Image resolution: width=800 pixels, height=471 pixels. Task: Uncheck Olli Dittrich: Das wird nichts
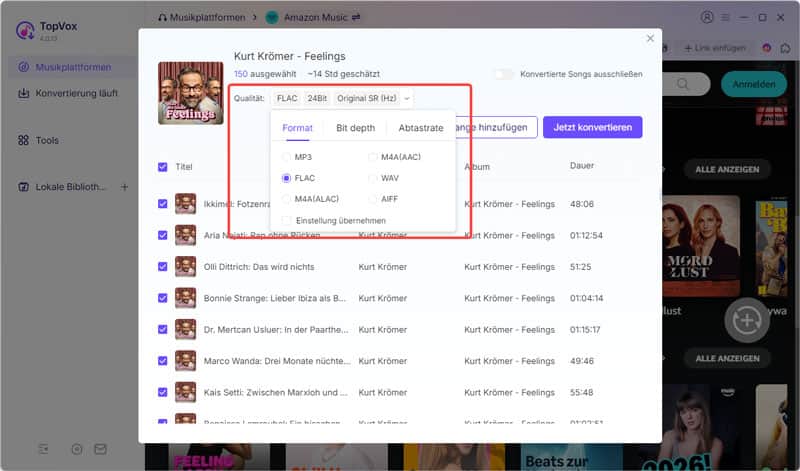point(163,266)
